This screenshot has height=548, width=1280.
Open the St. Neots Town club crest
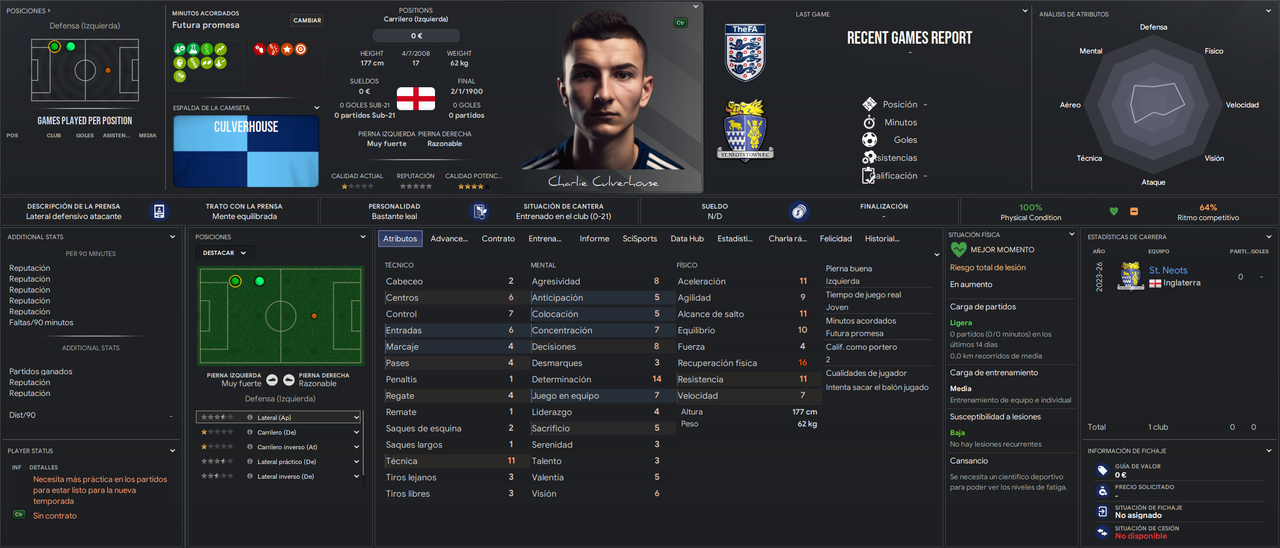746,130
